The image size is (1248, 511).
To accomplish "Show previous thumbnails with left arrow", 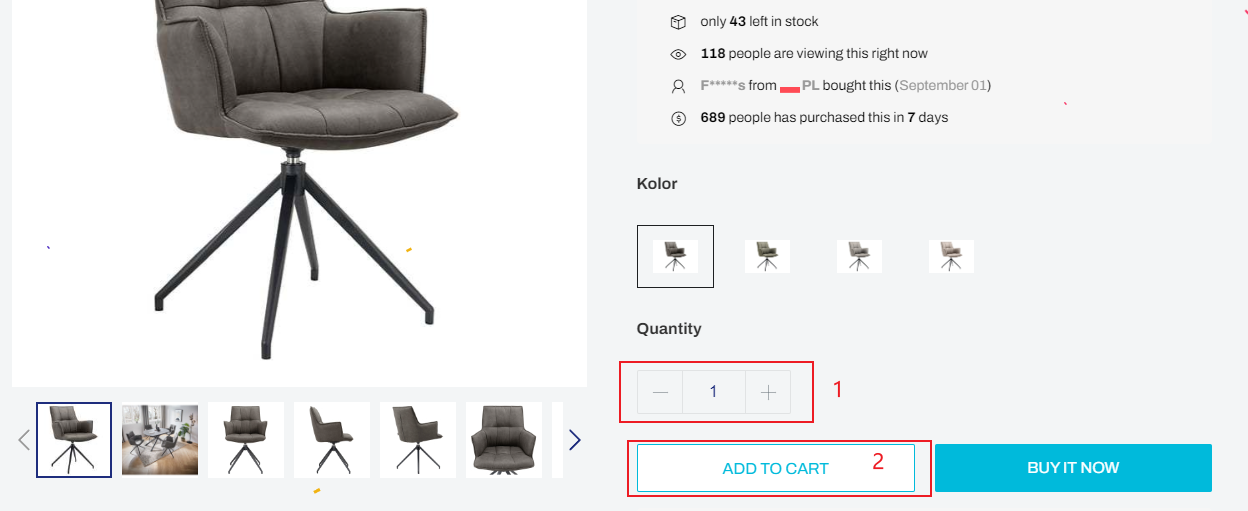I will [24, 440].
